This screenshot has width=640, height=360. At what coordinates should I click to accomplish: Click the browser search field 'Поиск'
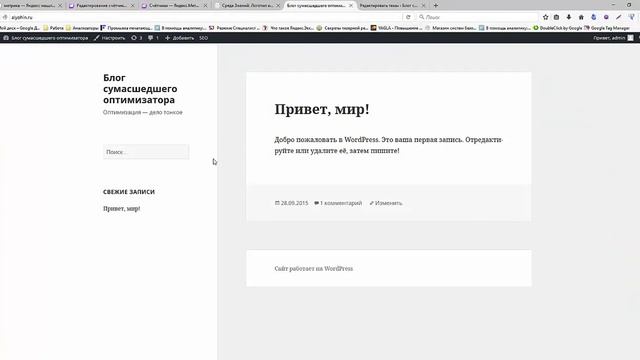pyautogui.click(x=477, y=17)
